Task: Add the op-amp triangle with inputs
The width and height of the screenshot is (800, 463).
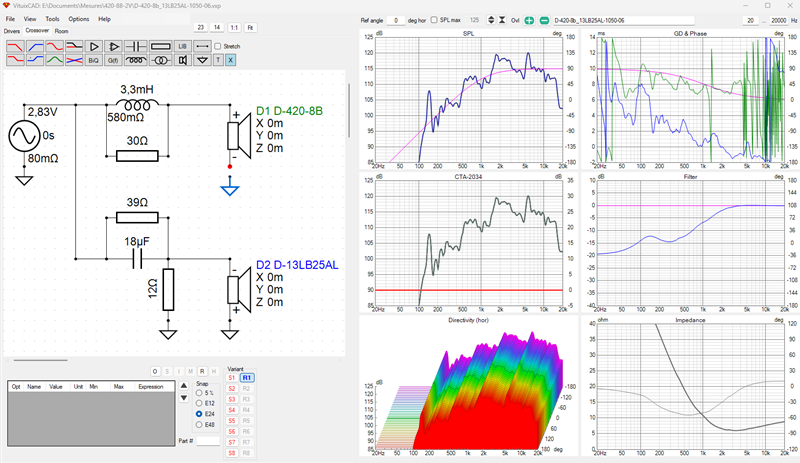Action: pyautogui.click(x=113, y=46)
